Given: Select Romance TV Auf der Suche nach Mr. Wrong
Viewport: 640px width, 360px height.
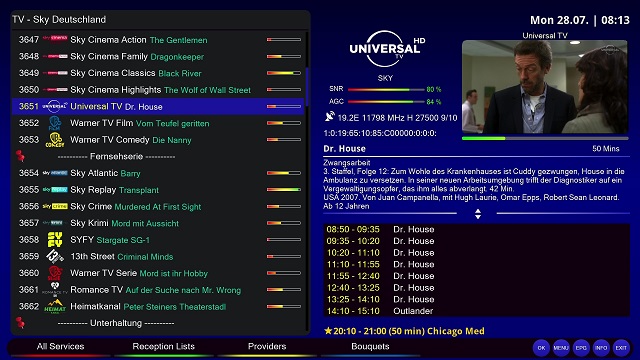Looking at the screenshot, I should pyautogui.click(x=158, y=289).
